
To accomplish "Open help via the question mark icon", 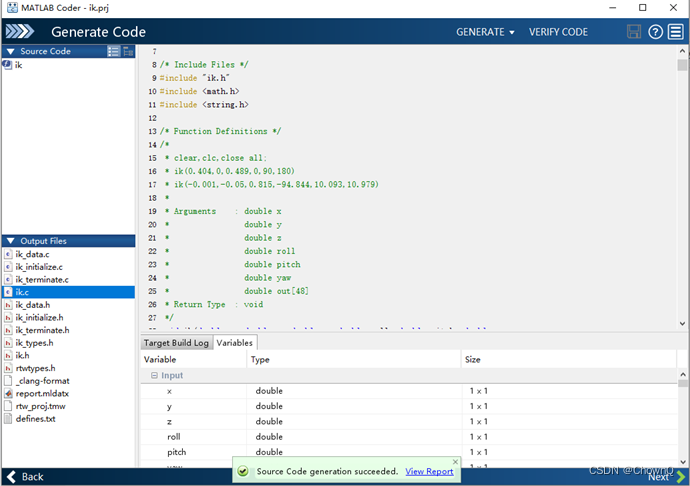I will [x=655, y=32].
